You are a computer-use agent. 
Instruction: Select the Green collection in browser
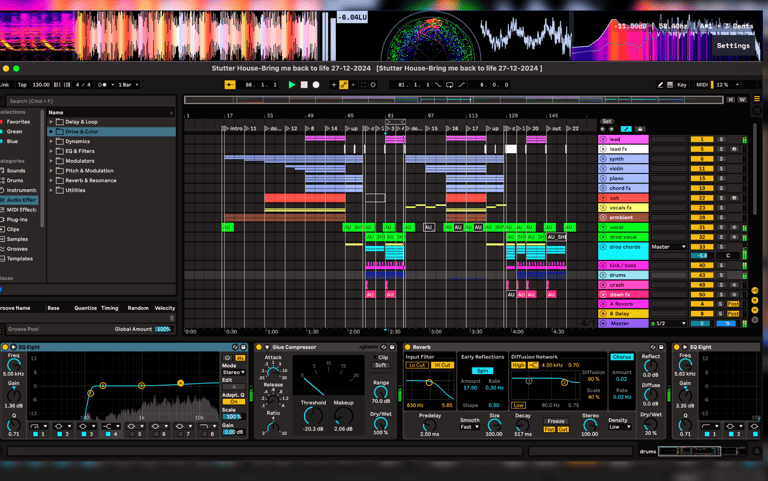pyautogui.click(x=14, y=131)
